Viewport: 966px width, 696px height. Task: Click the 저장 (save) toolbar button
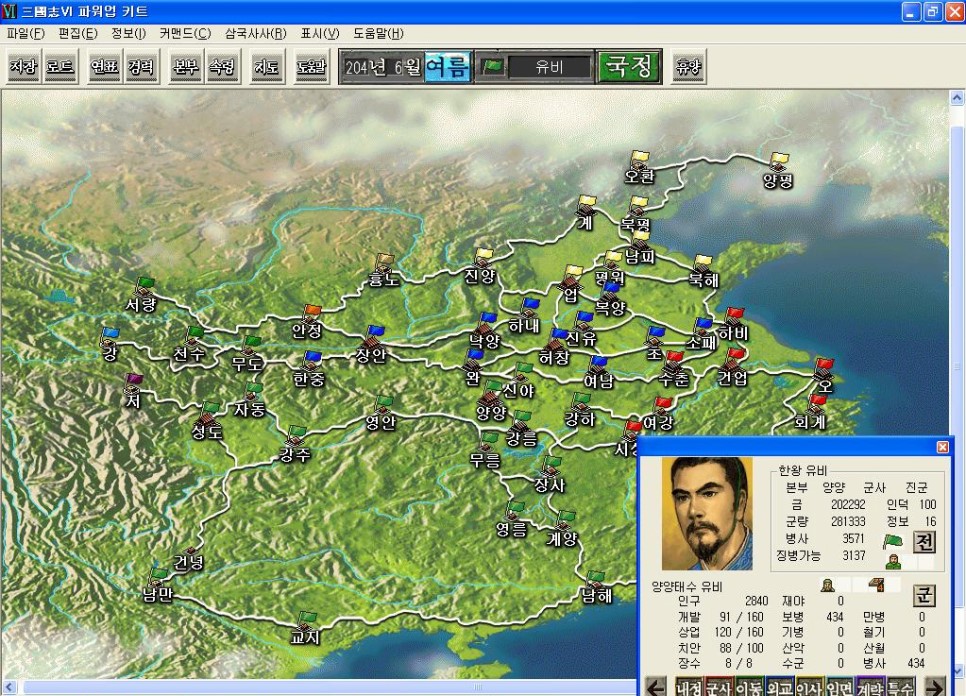(24, 67)
